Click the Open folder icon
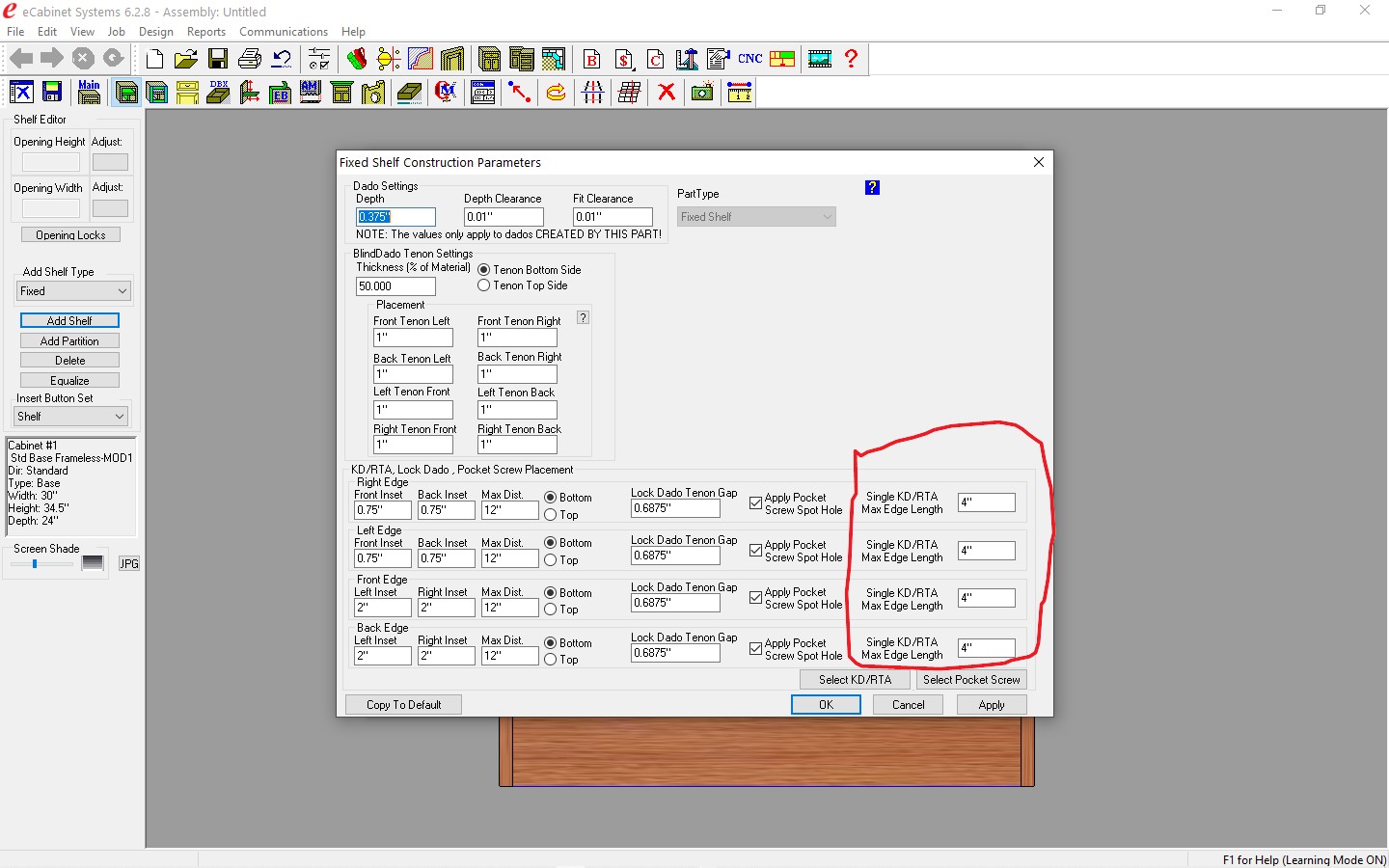Image resolution: width=1389 pixels, height=868 pixels. point(186,59)
